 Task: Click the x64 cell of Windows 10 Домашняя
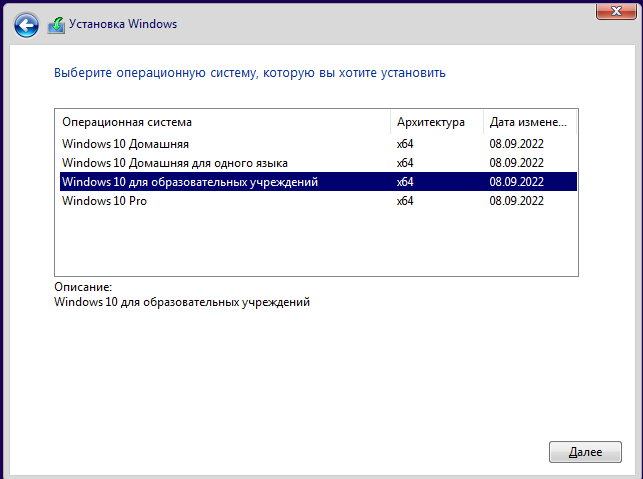click(405, 144)
